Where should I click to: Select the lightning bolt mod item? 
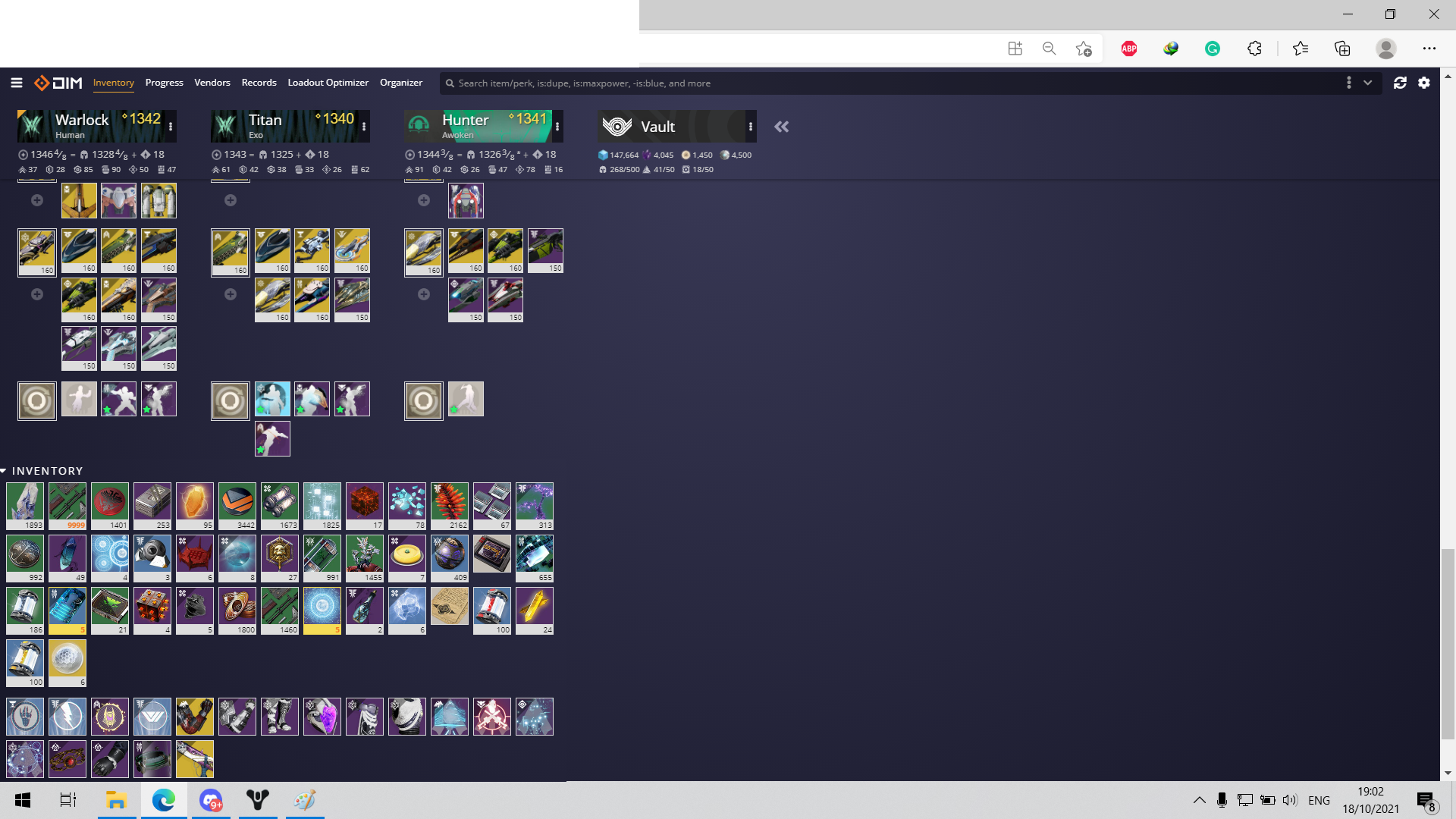click(67, 717)
